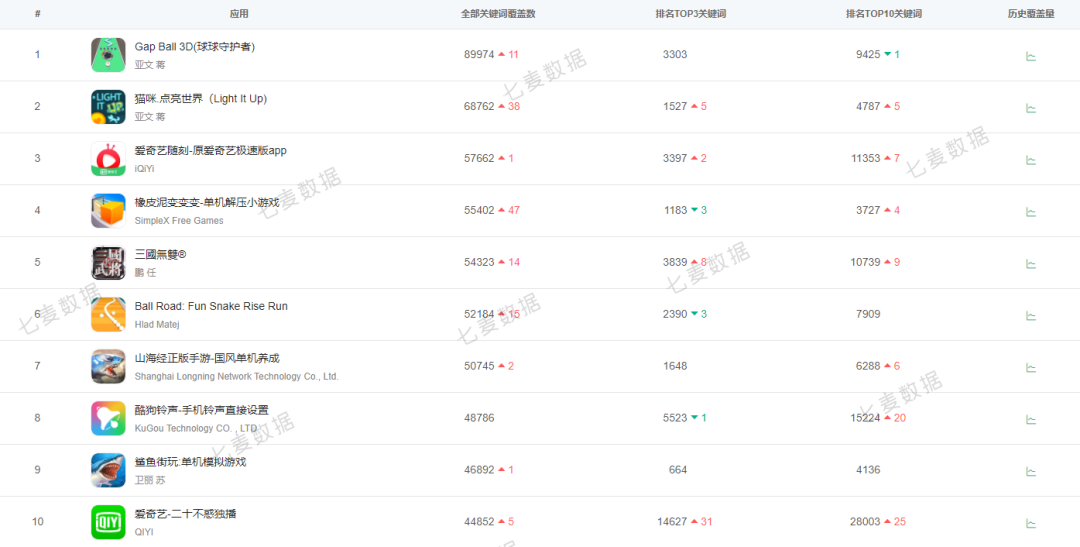
Task: Click the Light It Up app icon
Action: [x=108, y=107]
